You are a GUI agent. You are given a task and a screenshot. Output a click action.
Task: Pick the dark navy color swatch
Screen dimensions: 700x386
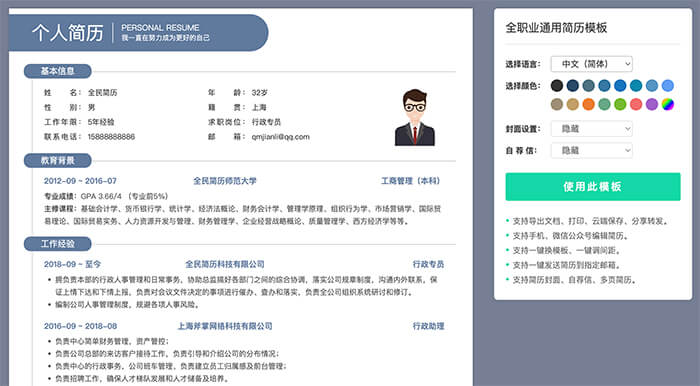pyautogui.click(x=573, y=86)
